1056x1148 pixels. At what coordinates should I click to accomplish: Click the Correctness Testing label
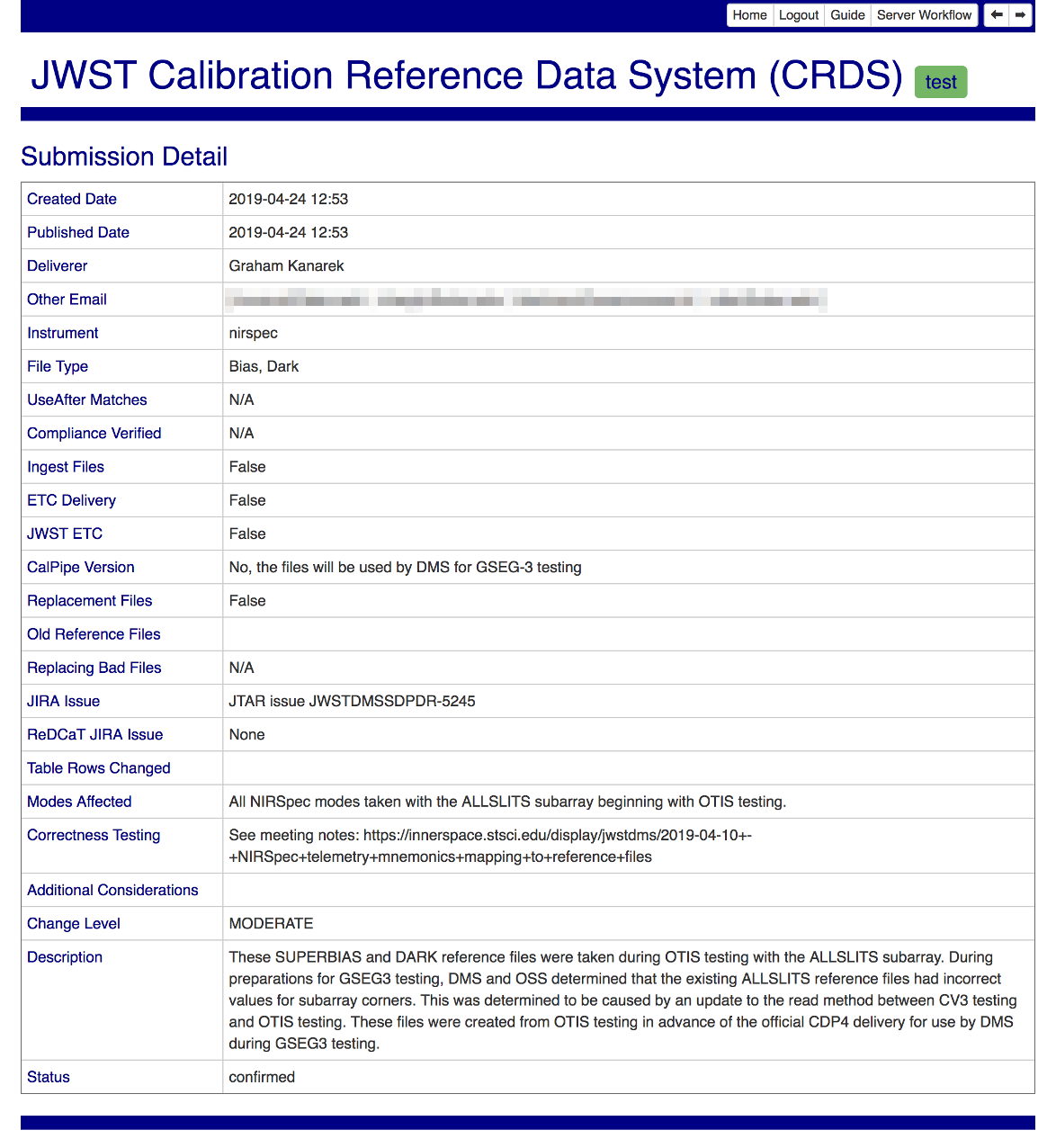tap(94, 835)
